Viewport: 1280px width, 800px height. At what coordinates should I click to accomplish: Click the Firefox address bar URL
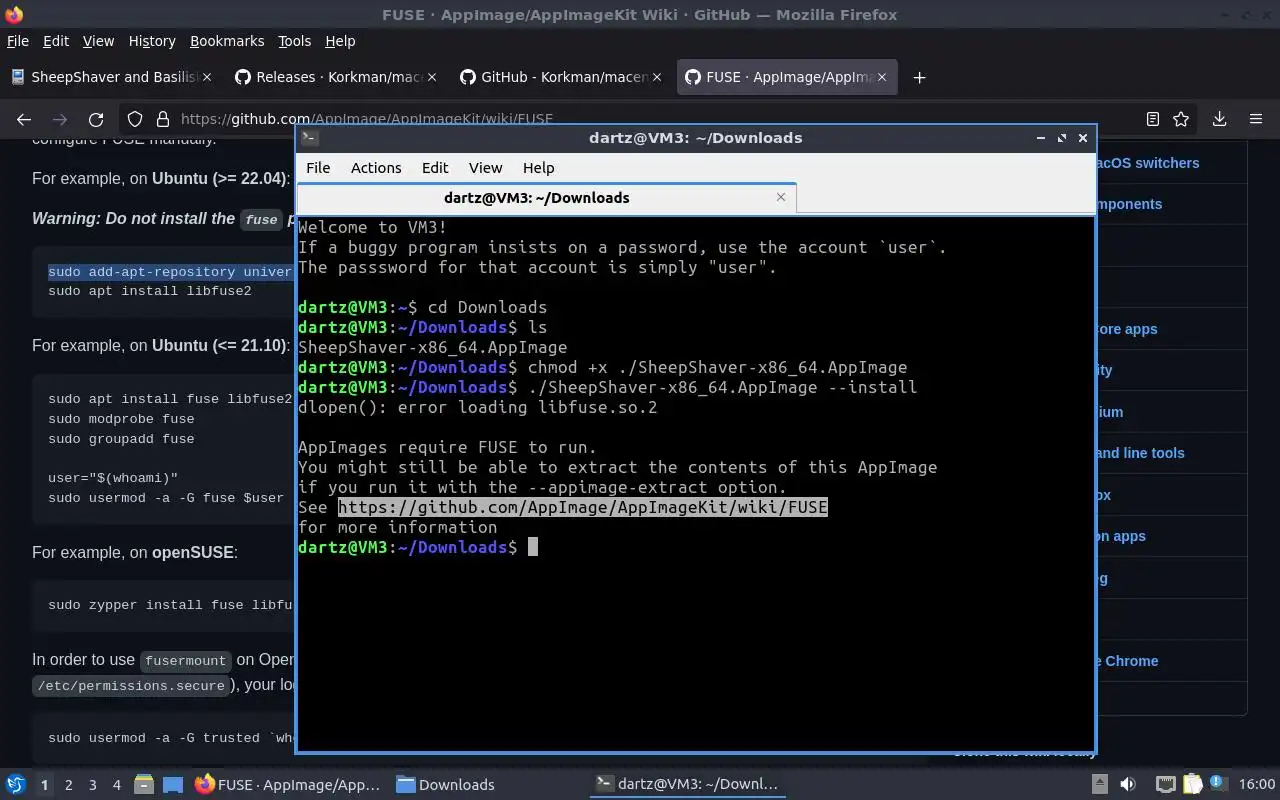tap(366, 119)
